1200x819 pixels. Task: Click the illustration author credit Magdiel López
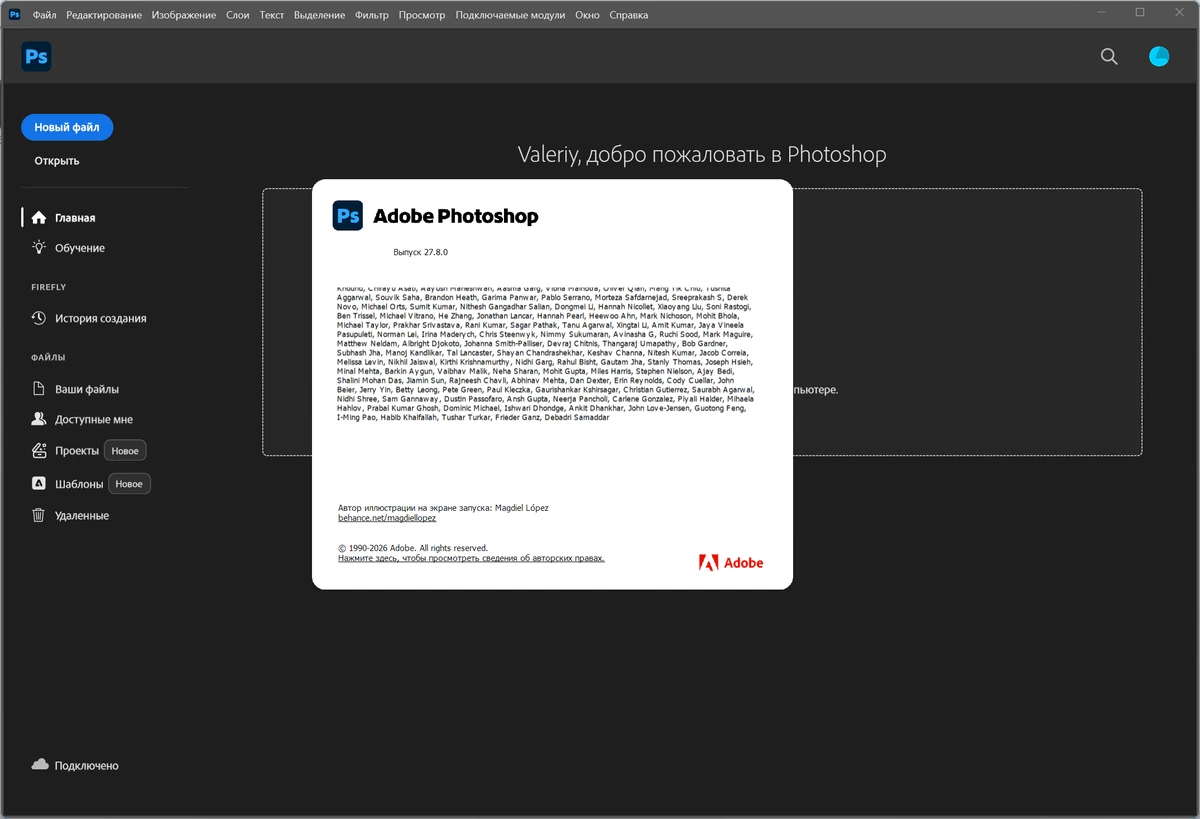443,507
